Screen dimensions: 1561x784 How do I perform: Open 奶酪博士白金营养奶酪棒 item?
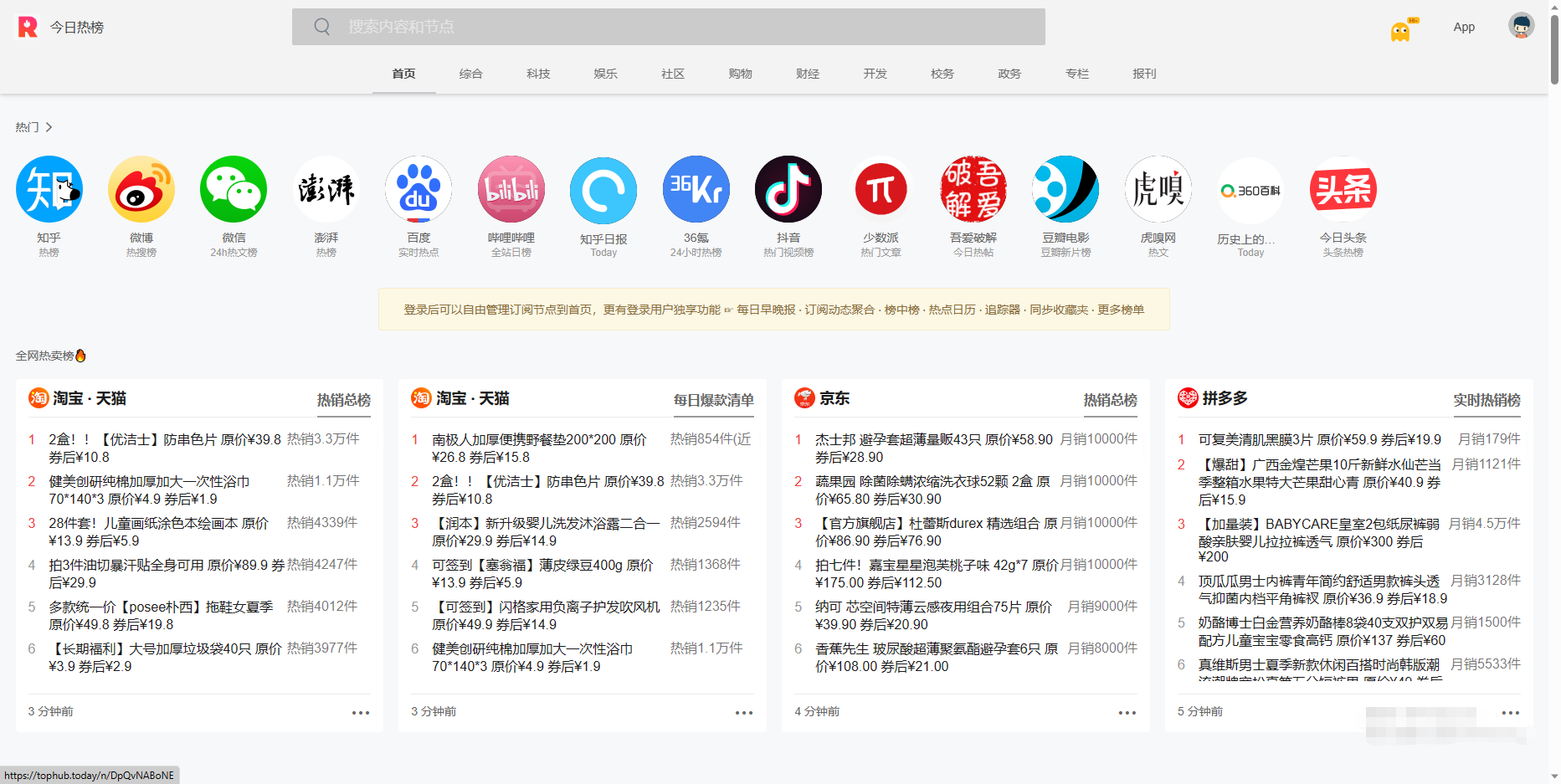1322,632
